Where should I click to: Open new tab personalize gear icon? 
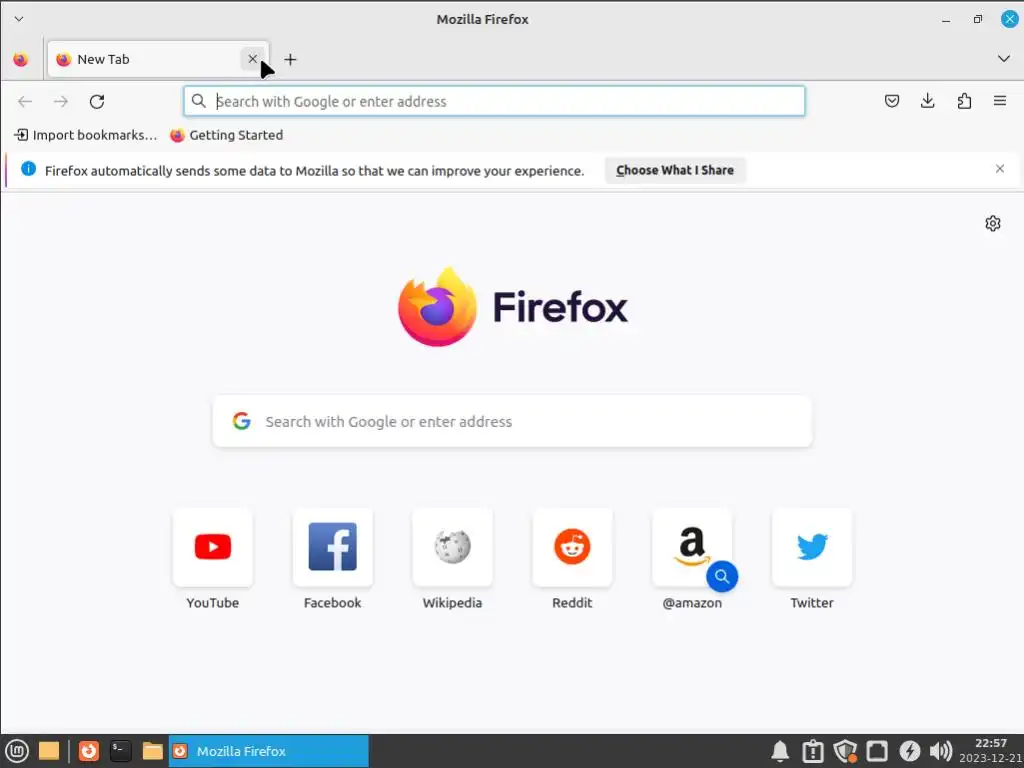pos(993,223)
